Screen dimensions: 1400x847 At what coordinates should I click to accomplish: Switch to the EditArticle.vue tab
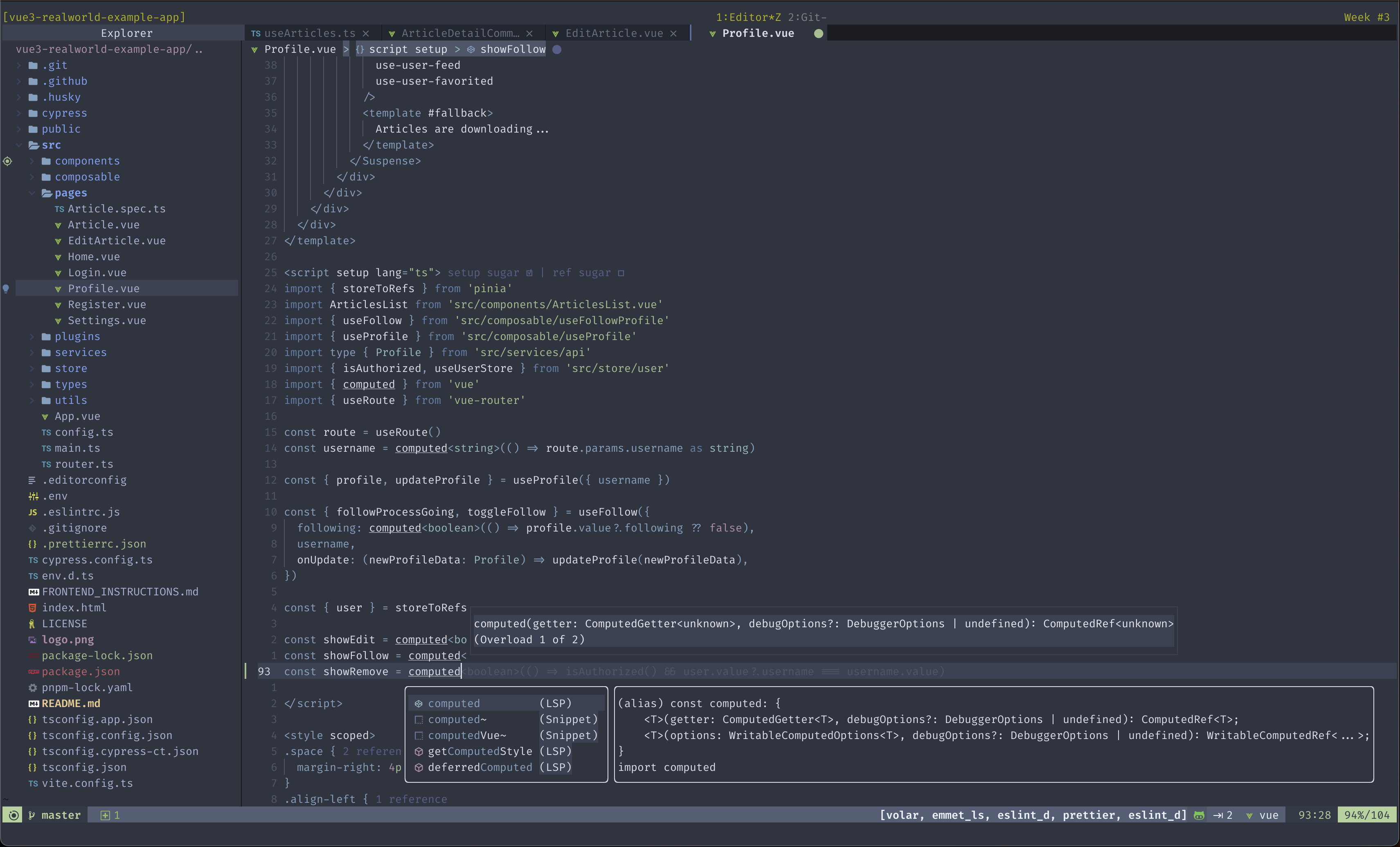pos(614,34)
